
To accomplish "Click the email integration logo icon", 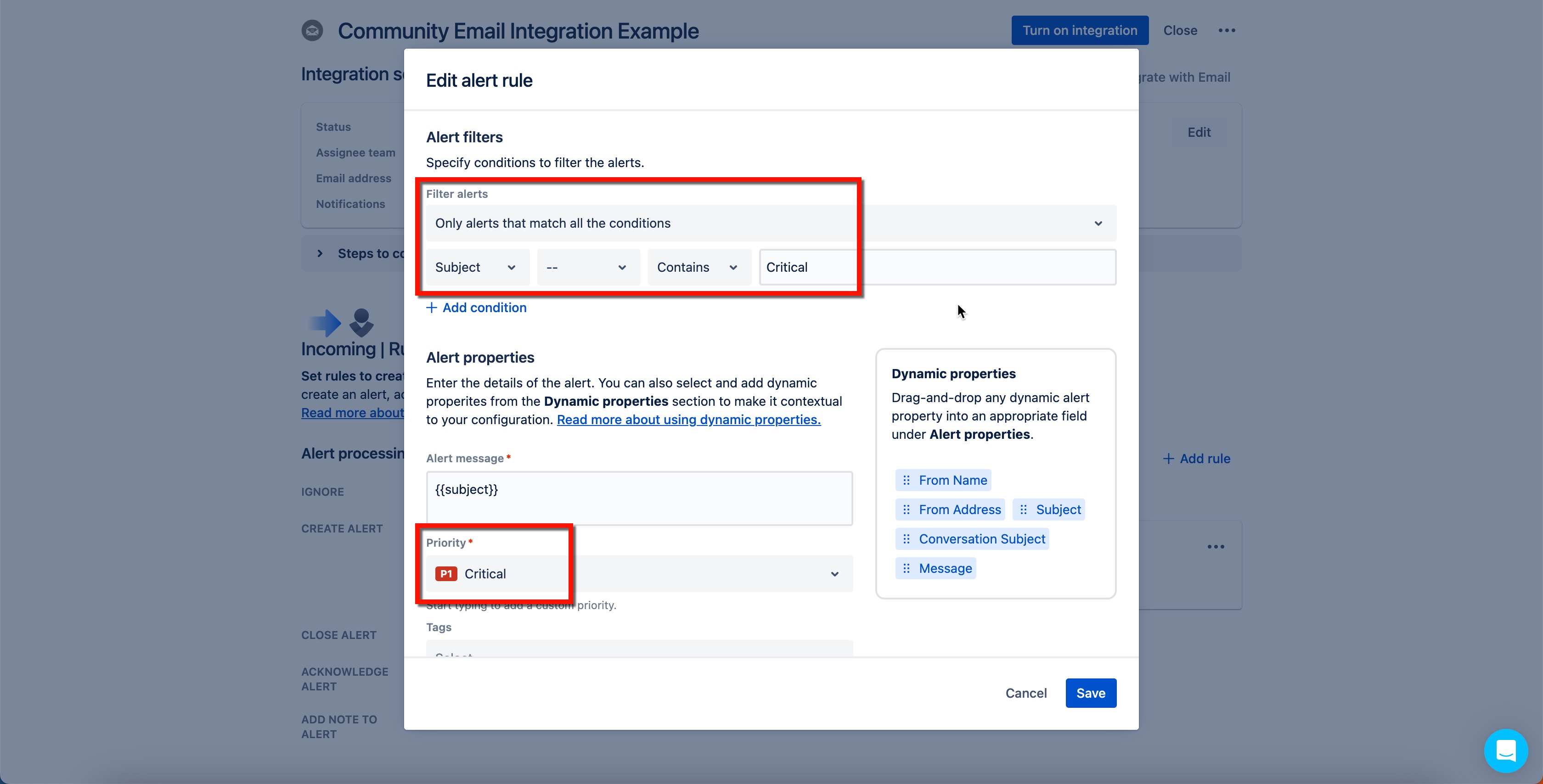I will coord(312,30).
